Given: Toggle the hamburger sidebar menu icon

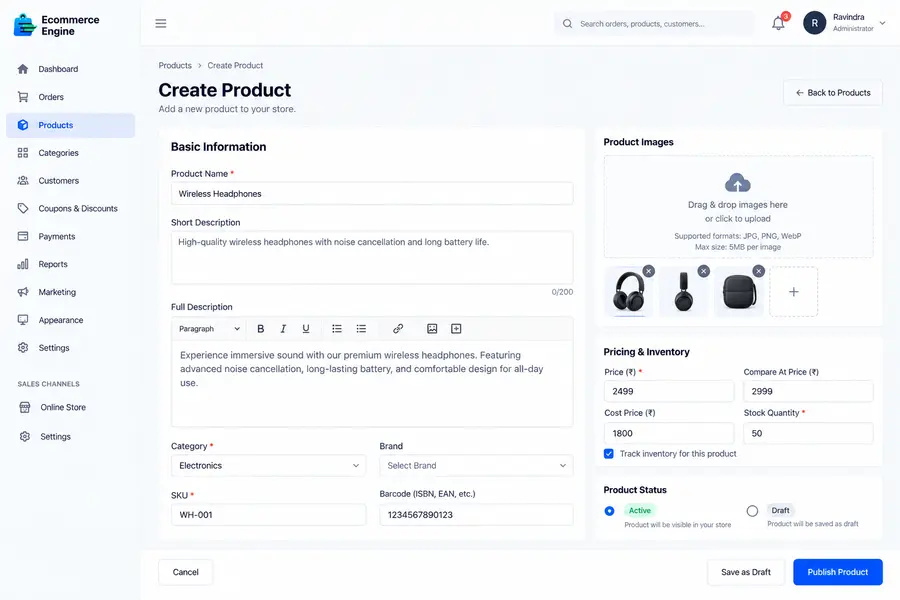Looking at the screenshot, I should coord(161,24).
